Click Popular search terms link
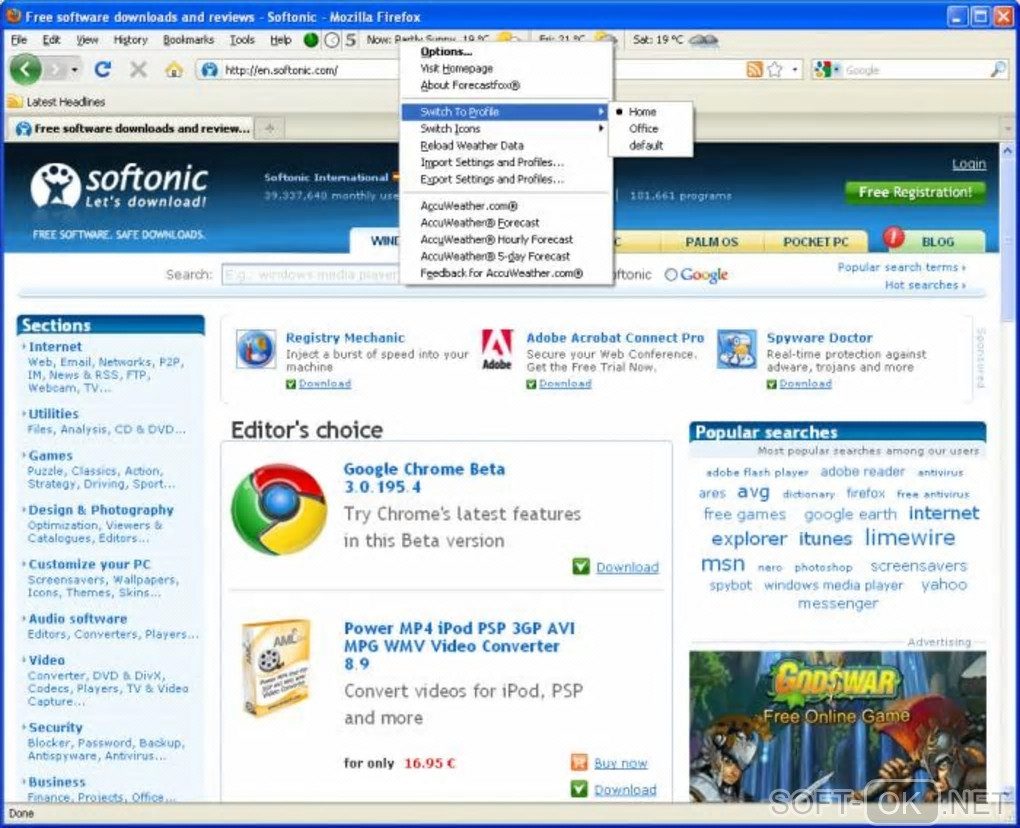Screen dimensions: 1020x828 coord(901,267)
